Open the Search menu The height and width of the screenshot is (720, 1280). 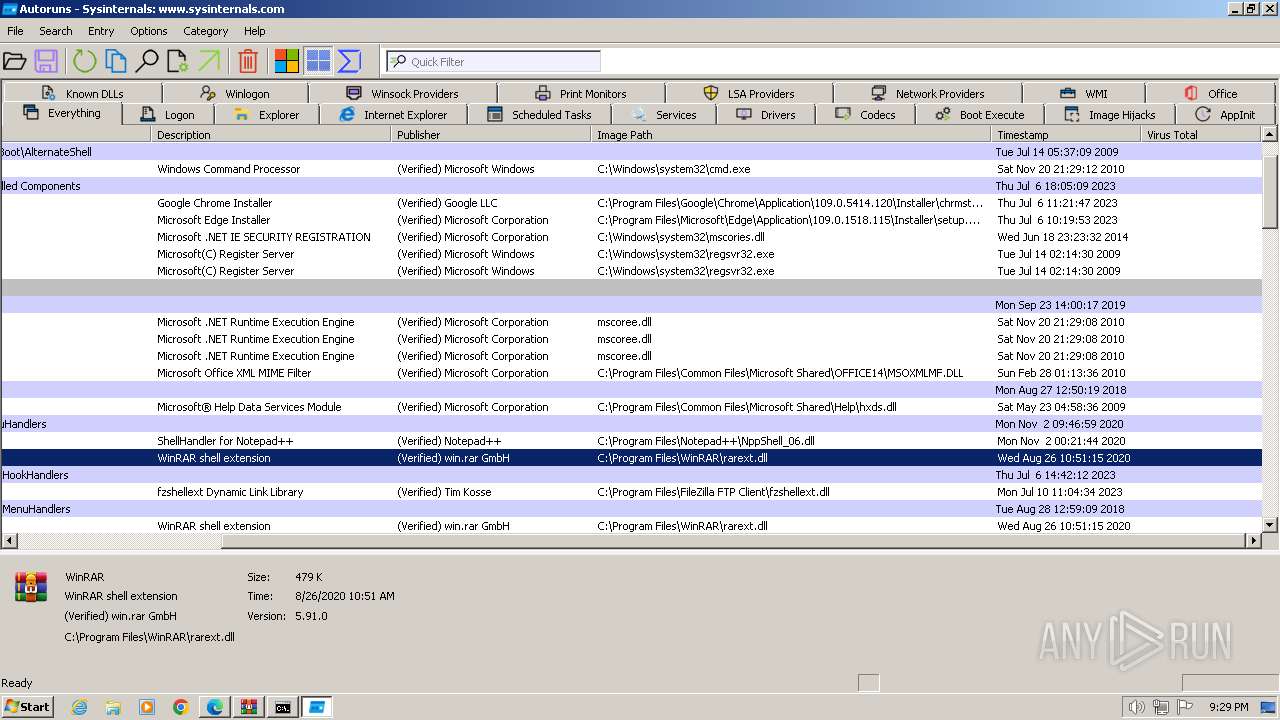coord(56,31)
